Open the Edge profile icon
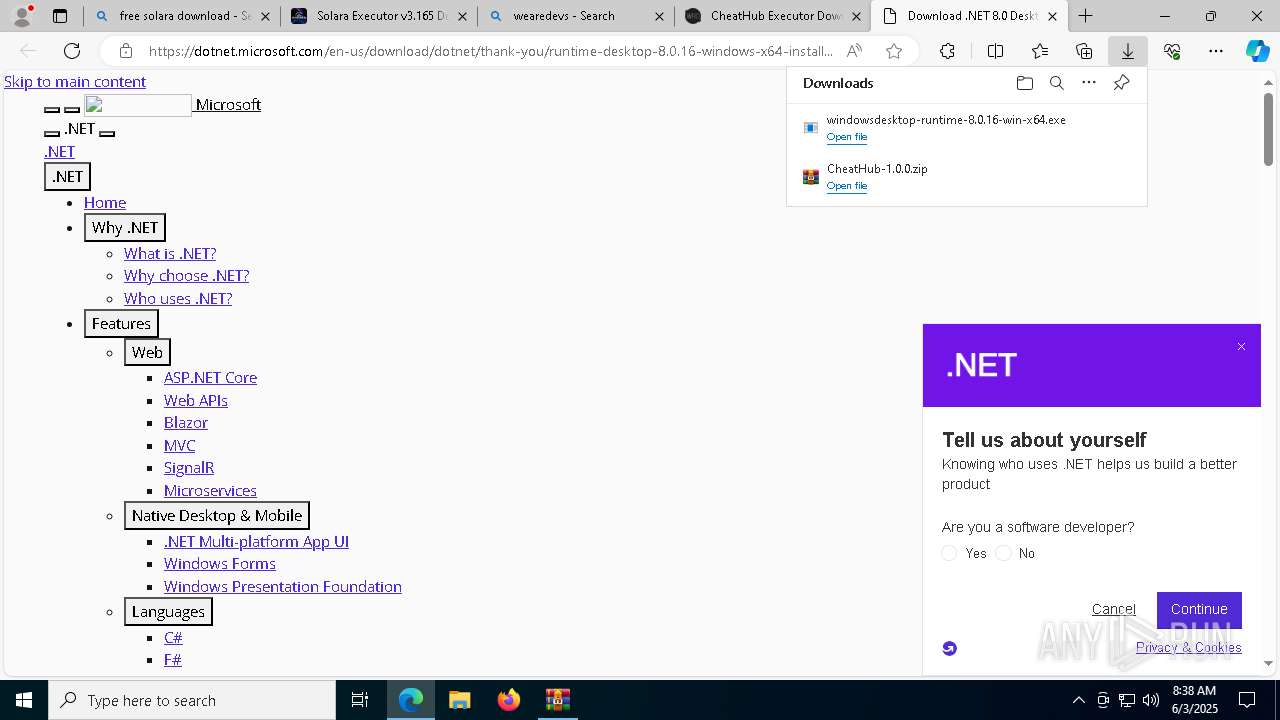The height and width of the screenshot is (720, 1280). pyautogui.click(x=22, y=16)
